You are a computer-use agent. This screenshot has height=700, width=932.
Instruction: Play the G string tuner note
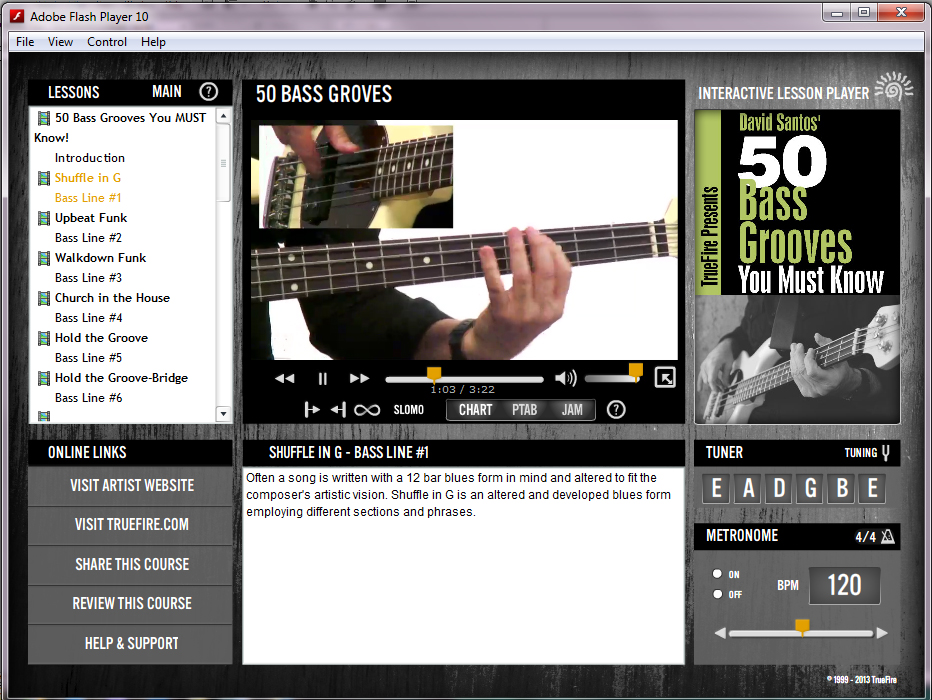coord(811,488)
